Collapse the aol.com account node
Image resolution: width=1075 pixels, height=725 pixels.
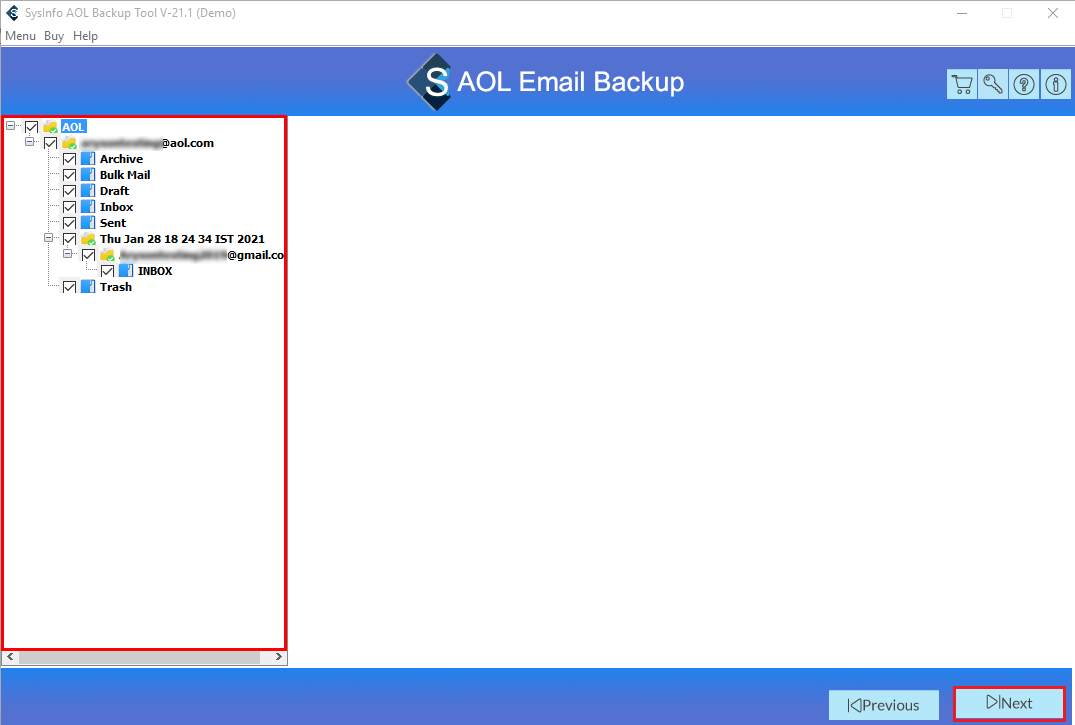click(29, 141)
